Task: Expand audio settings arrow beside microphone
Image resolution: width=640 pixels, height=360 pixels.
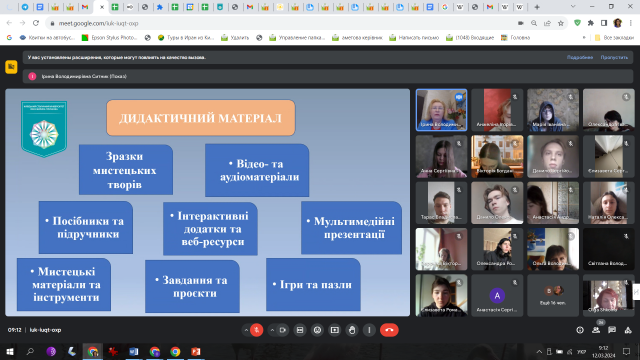Action: (x=246, y=330)
